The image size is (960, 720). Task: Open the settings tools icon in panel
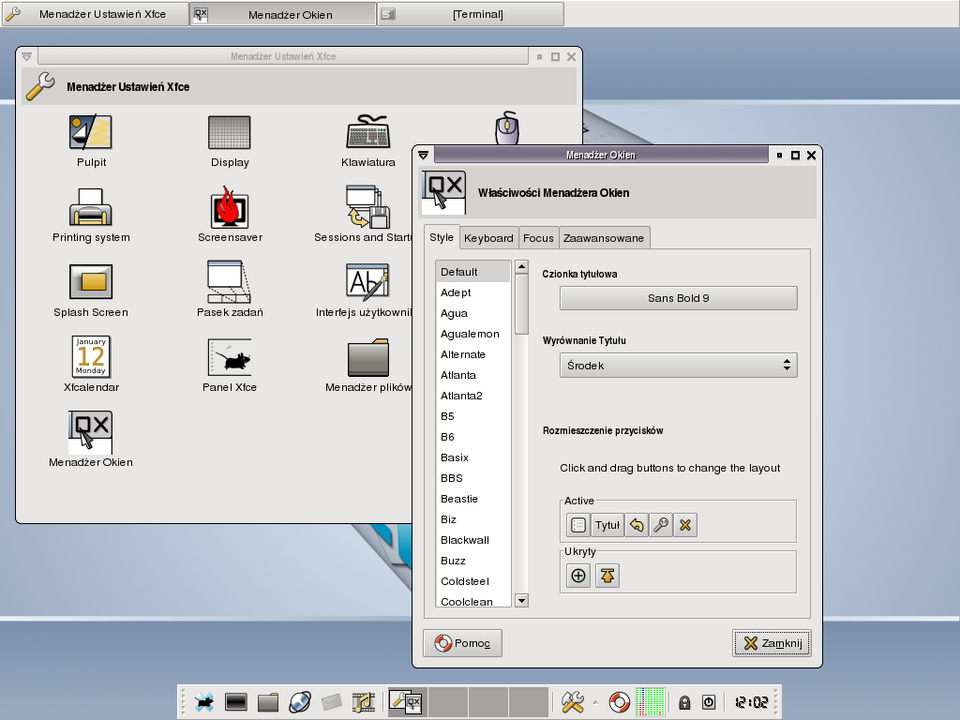pos(573,702)
